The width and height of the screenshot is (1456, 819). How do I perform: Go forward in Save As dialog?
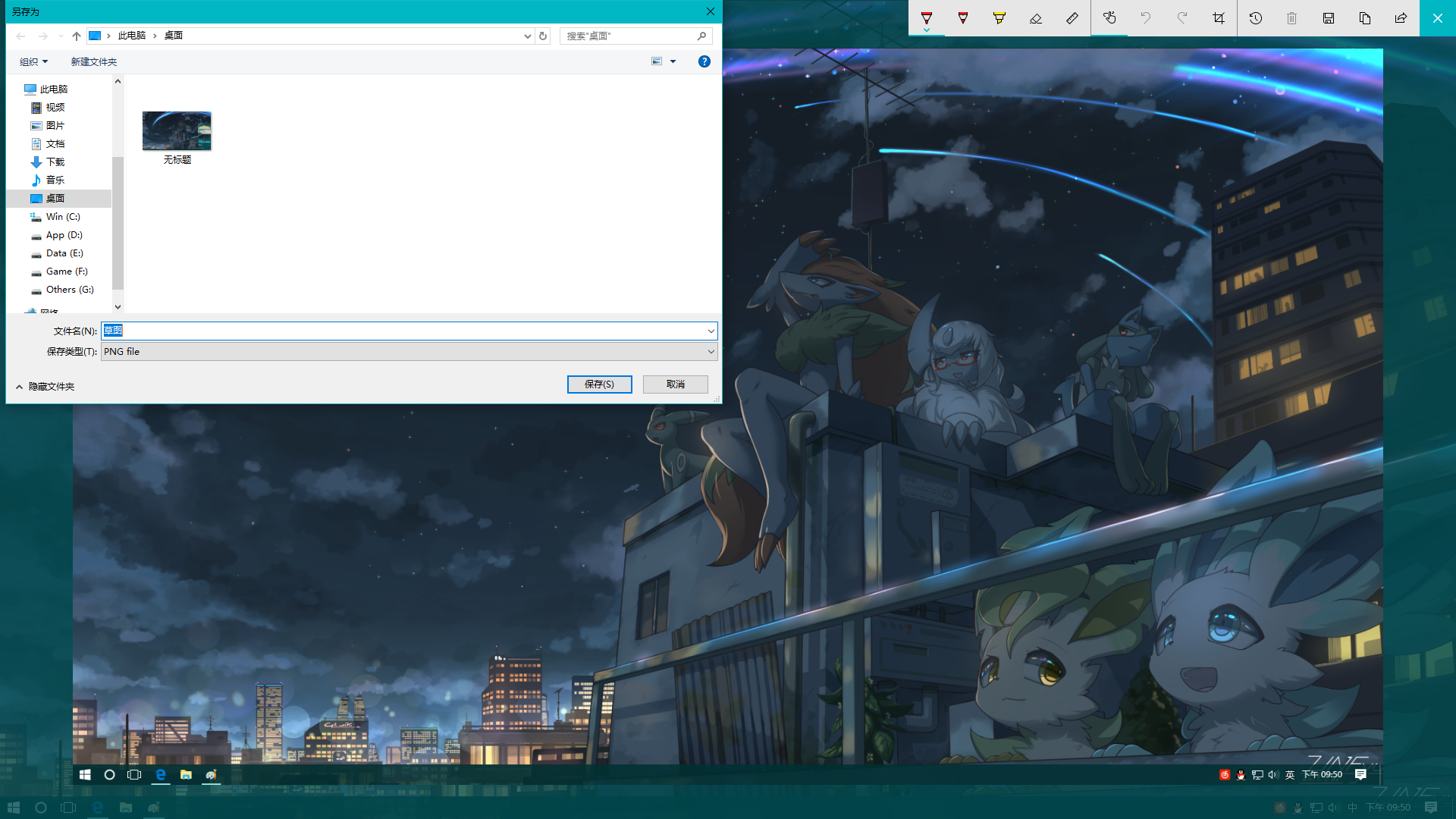click(43, 36)
